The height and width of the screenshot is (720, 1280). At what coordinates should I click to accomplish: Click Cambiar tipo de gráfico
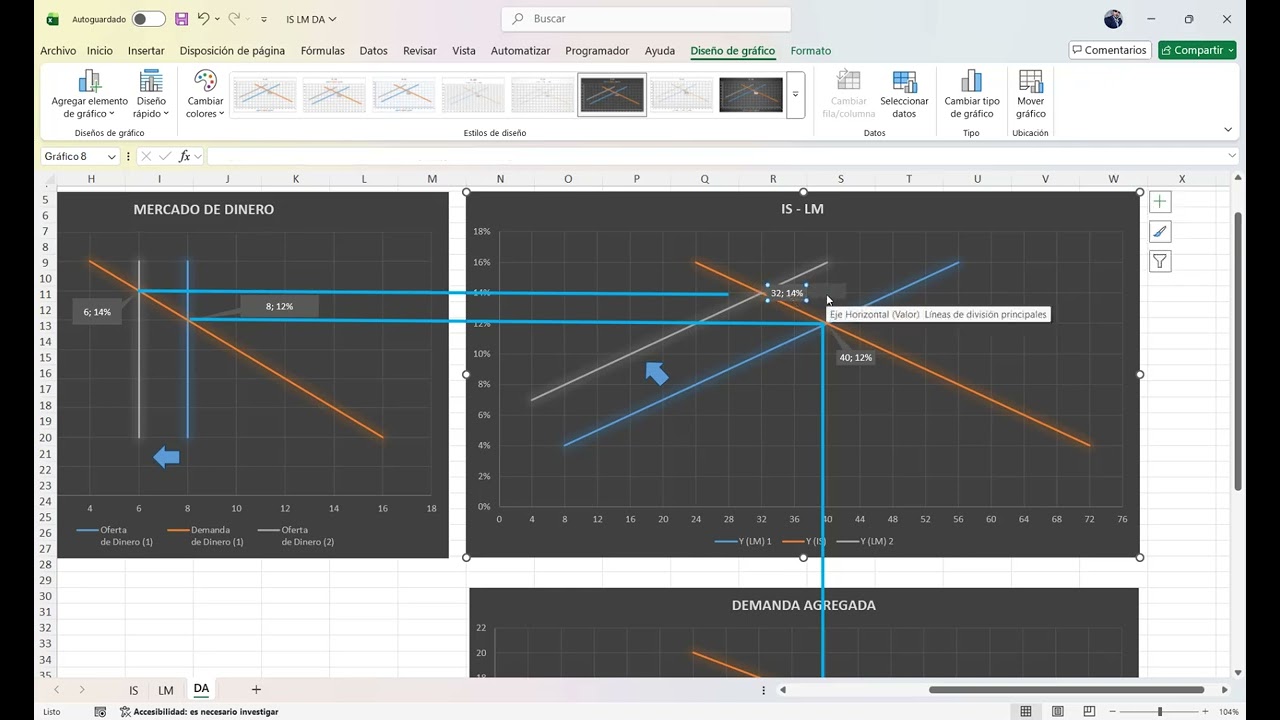[x=971, y=94]
